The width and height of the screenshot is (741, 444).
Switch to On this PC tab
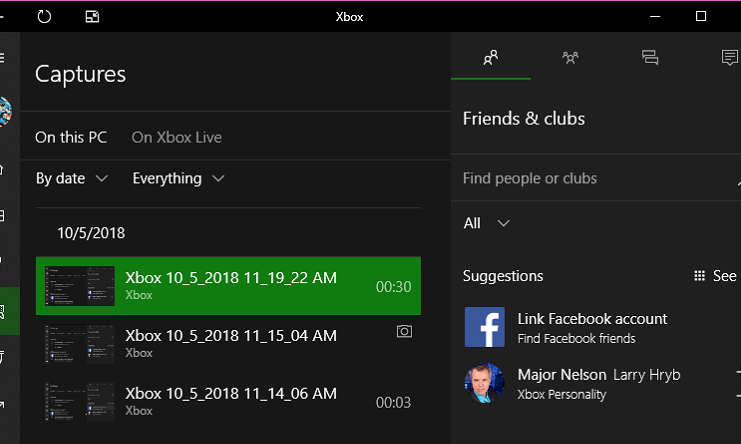(71, 137)
